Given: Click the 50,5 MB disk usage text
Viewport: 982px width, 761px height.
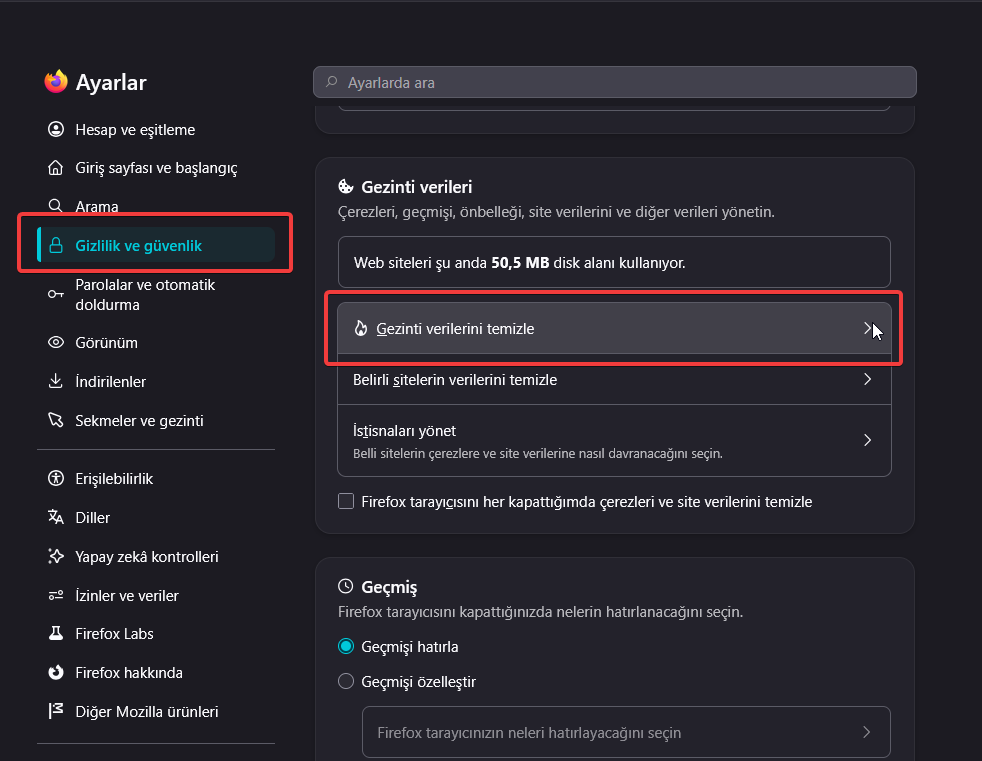Looking at the screenshot, I should click(520, 262).
